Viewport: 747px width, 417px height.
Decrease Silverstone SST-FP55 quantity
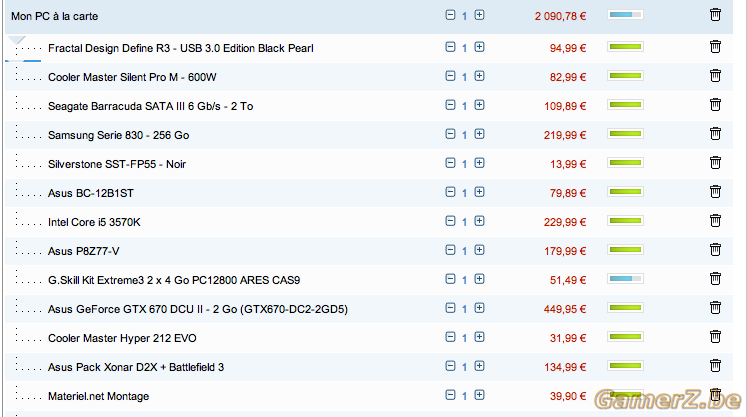click(x=450, y=163)
